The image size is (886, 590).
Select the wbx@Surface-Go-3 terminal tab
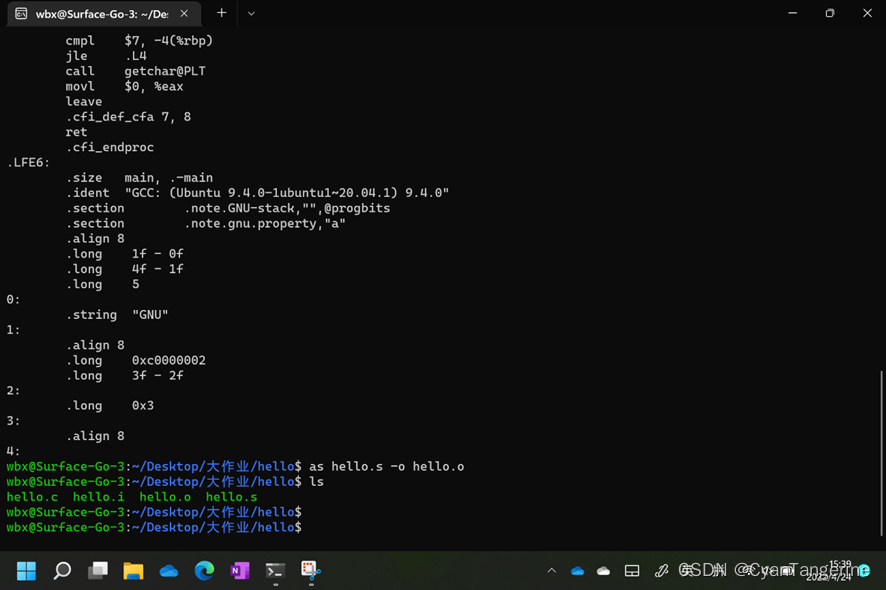(x=102, y=14)
